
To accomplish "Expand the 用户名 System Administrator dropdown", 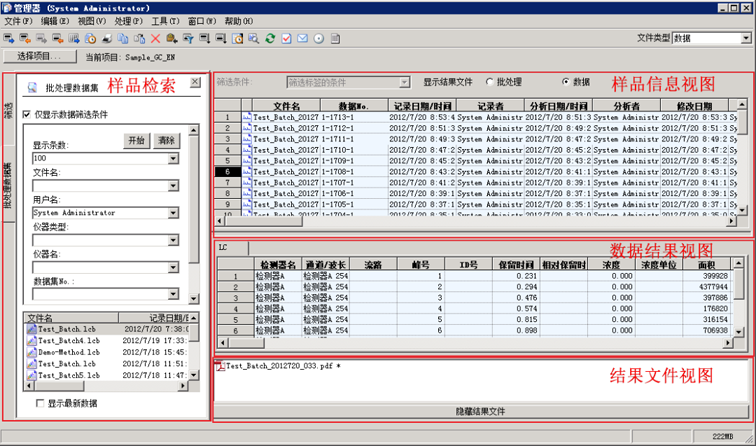I will (x=173, y=212).
